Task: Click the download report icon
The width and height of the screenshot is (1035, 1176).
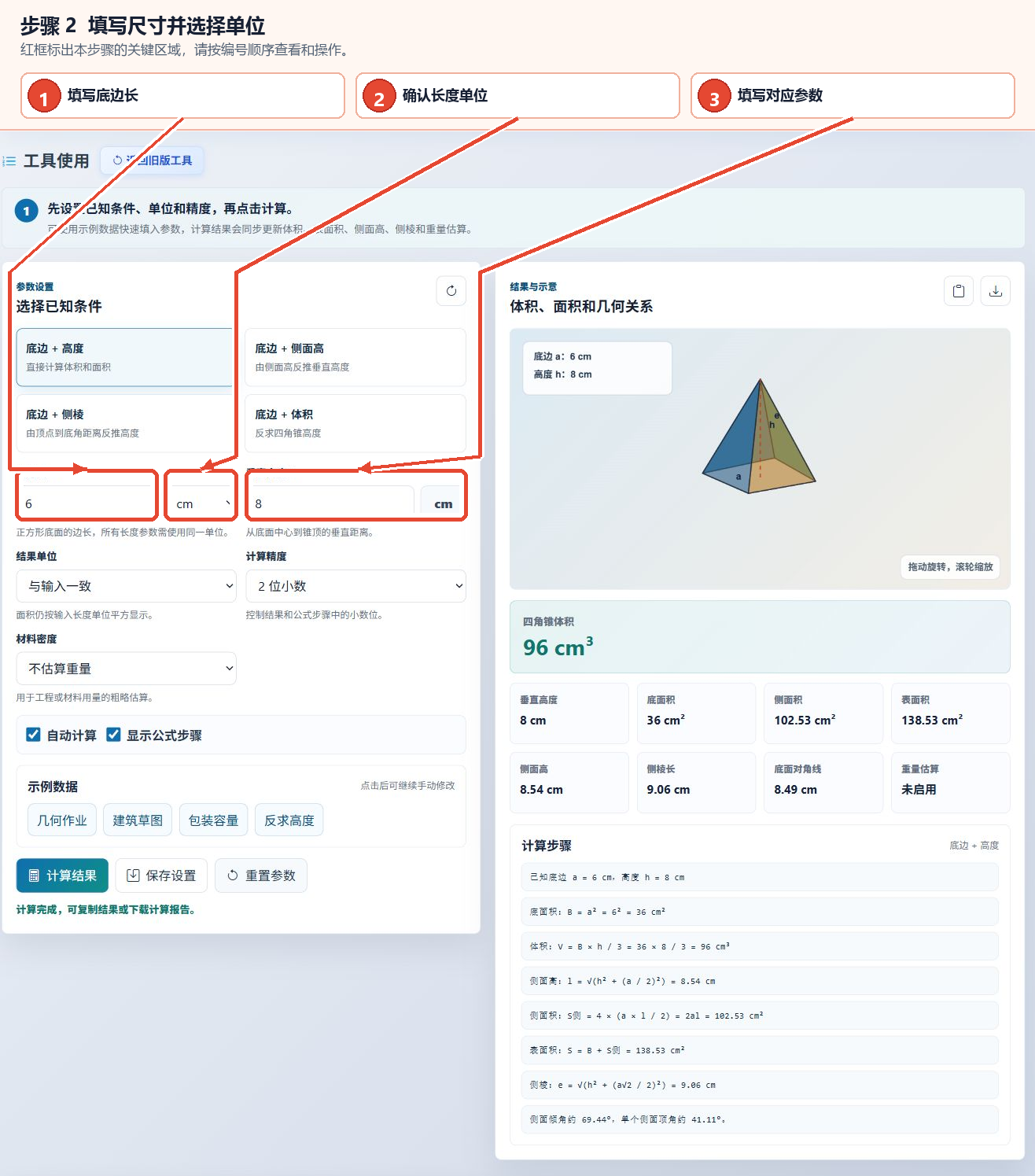Action: point(995,291)
